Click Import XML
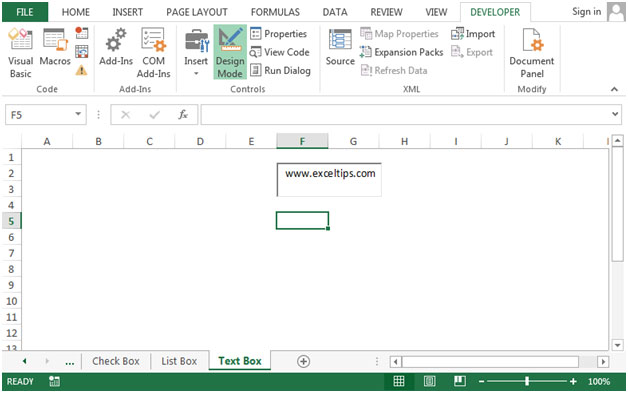628x393 pixels. [x=473, y=34]
